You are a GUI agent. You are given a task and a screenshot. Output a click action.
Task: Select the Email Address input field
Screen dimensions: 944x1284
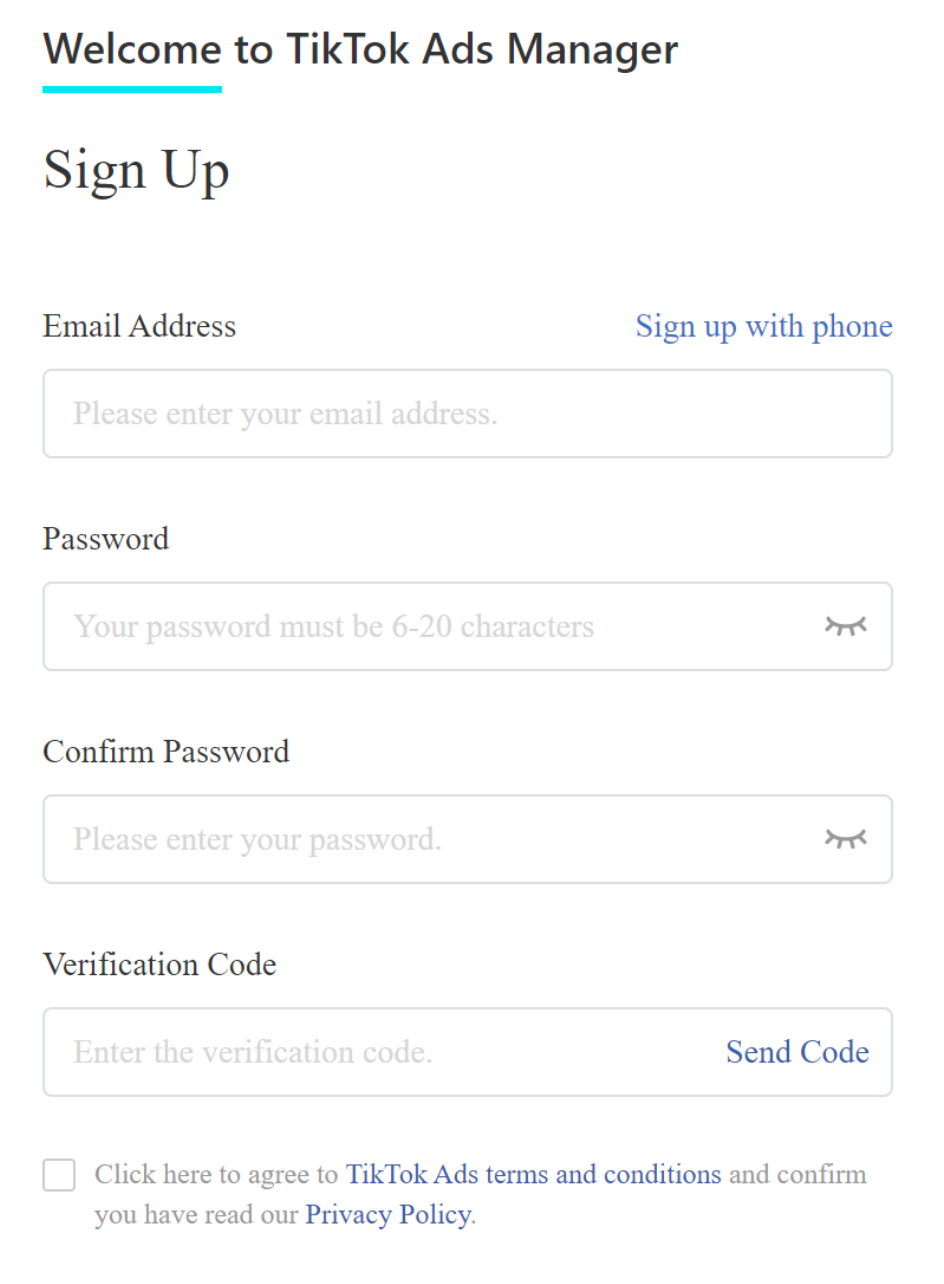tap(468, 413)
